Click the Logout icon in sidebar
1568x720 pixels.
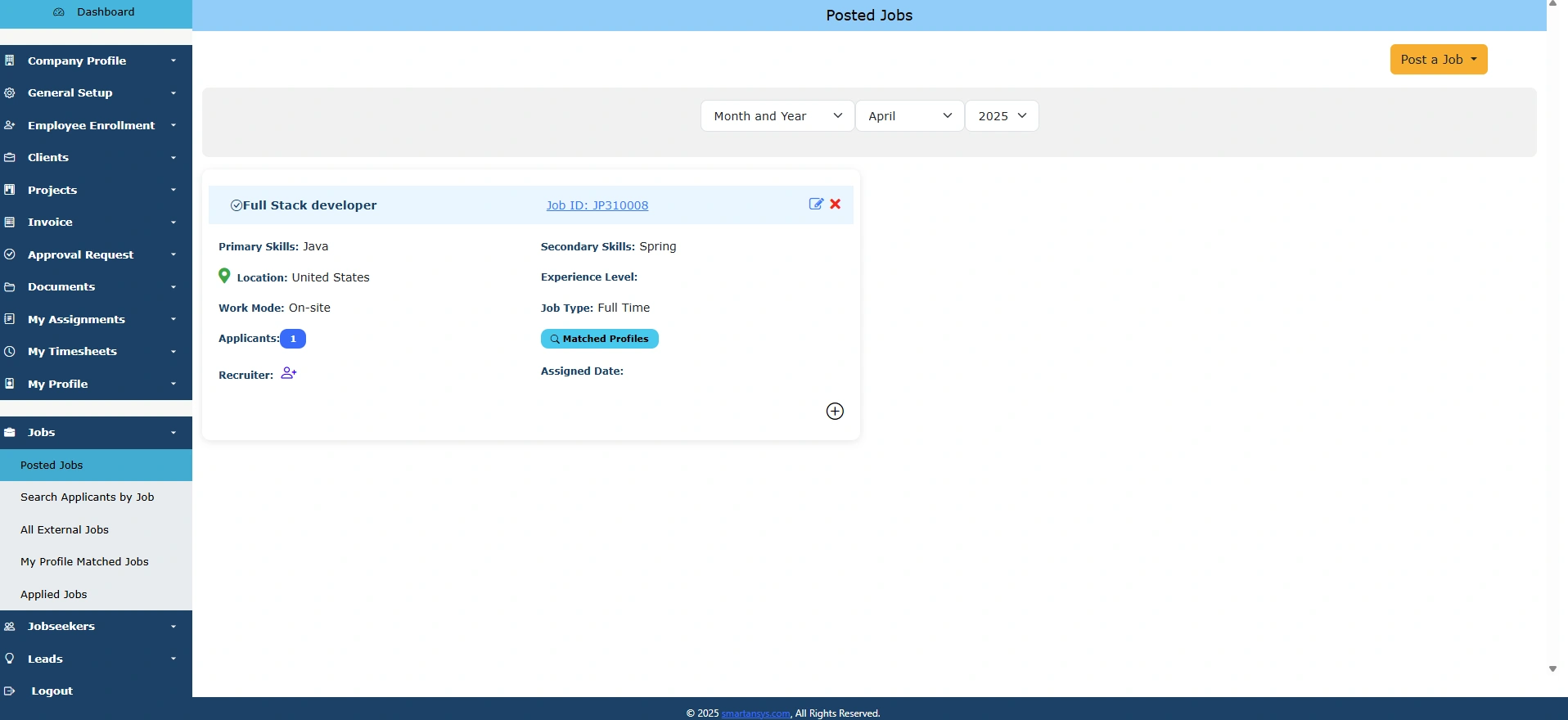click(x=10, y=691)
